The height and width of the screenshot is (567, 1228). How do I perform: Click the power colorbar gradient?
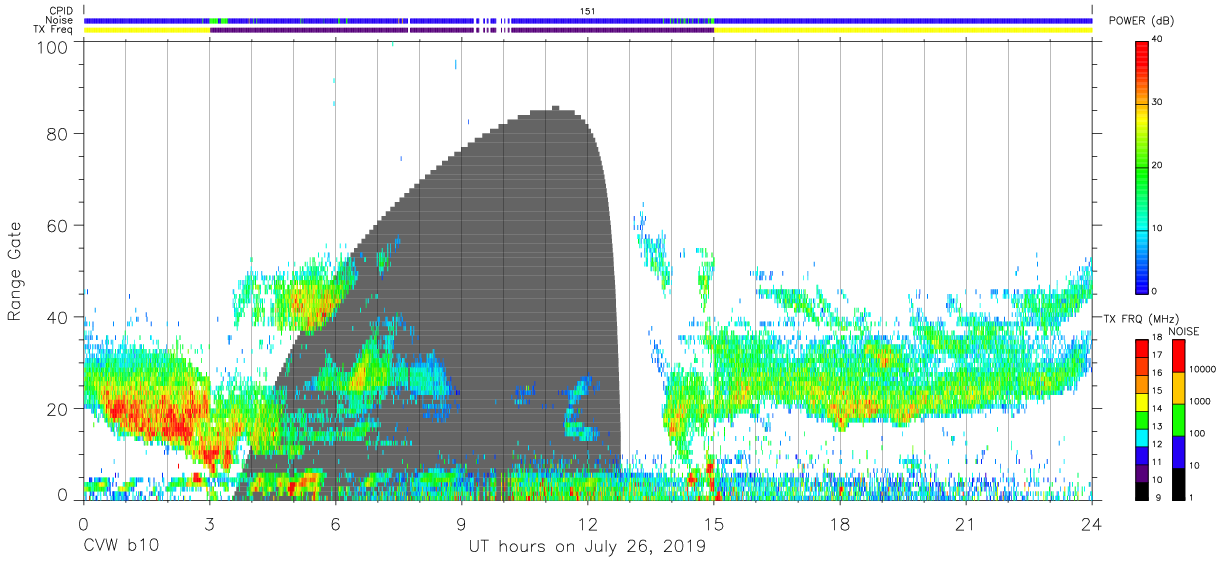[1141, 166]
